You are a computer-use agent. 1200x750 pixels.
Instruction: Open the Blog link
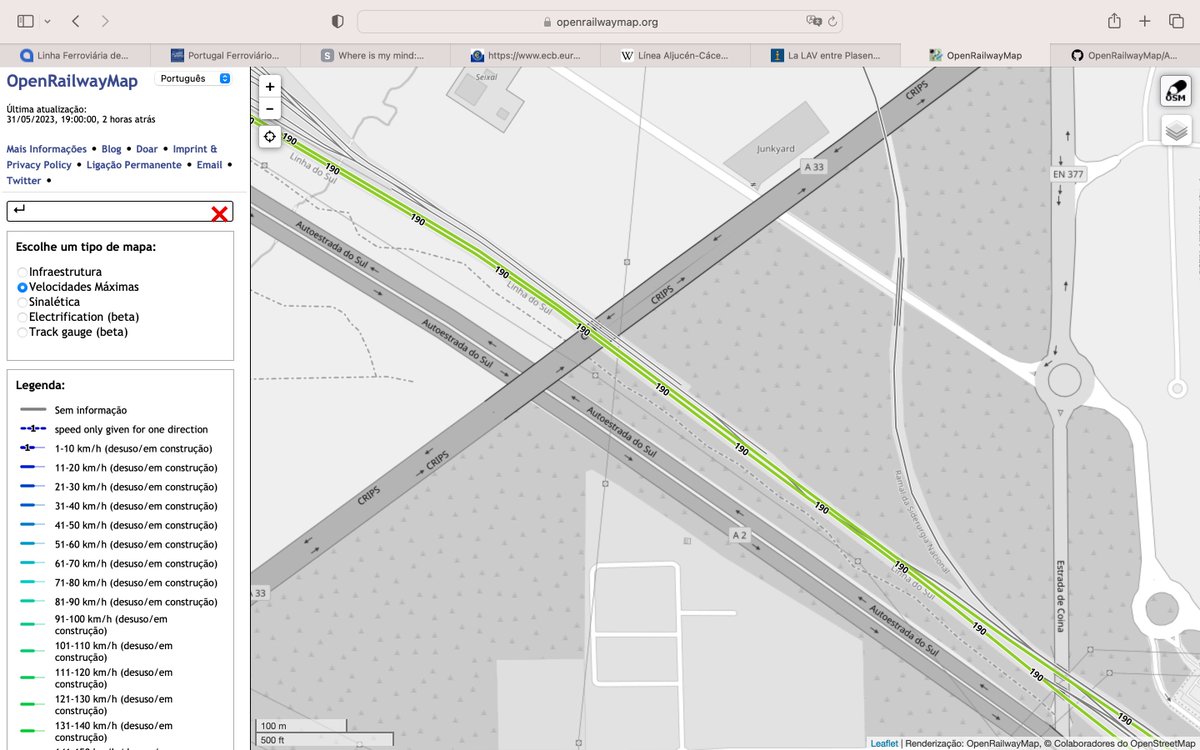point(111,149)
